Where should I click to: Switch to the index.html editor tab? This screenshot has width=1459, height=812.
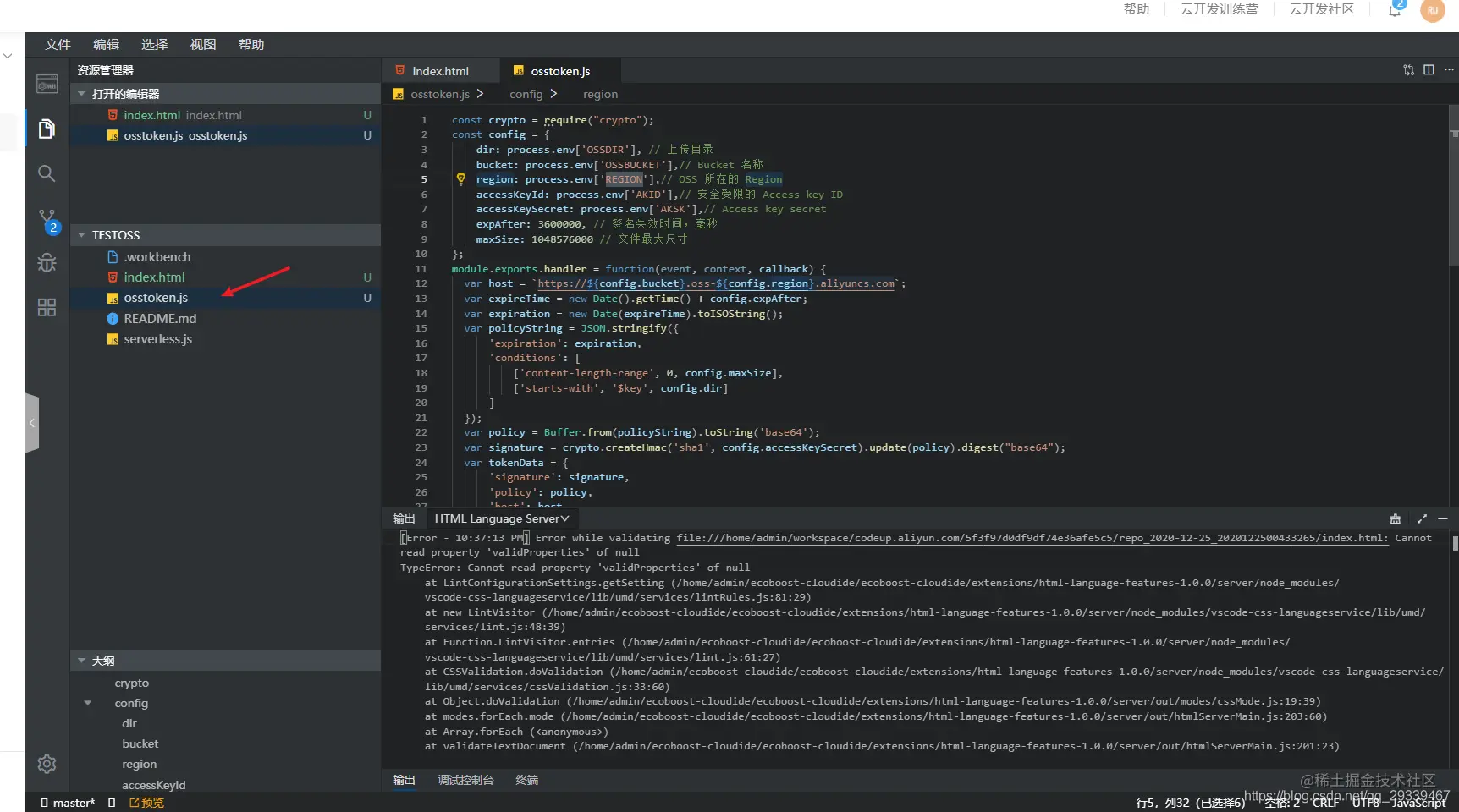point(440,71)
